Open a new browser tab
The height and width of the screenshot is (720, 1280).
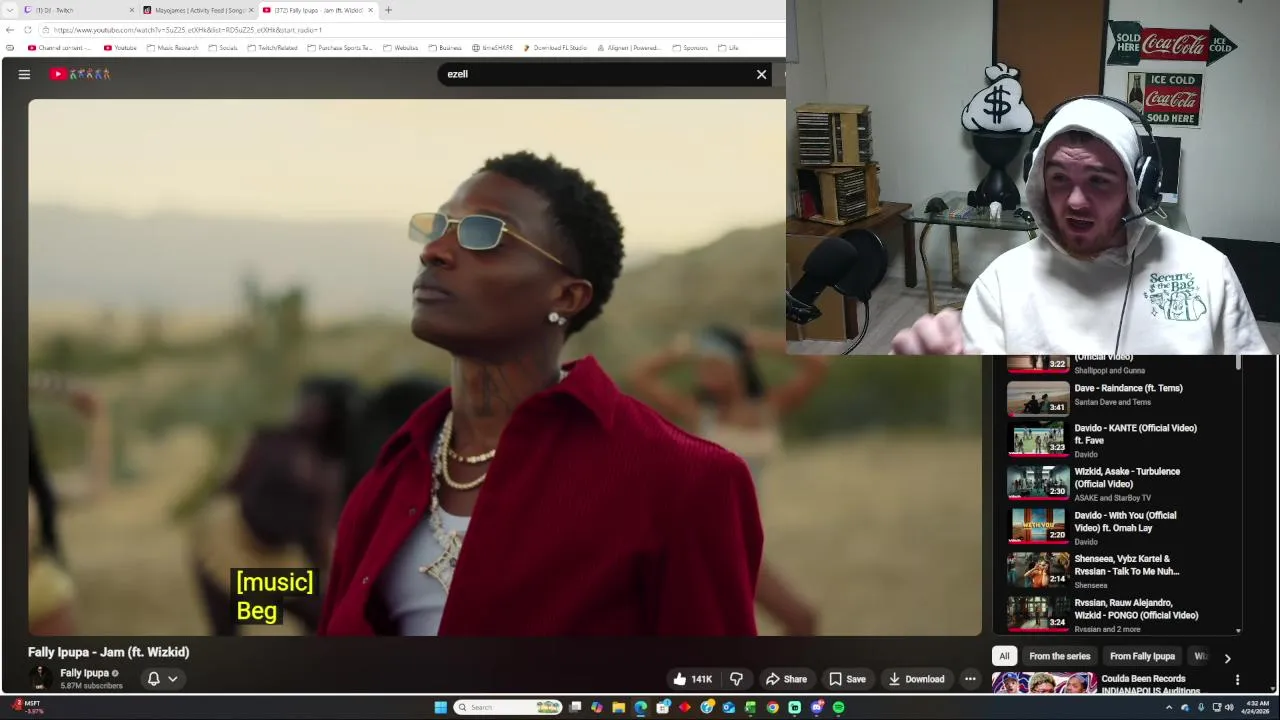tap(388, 10)
